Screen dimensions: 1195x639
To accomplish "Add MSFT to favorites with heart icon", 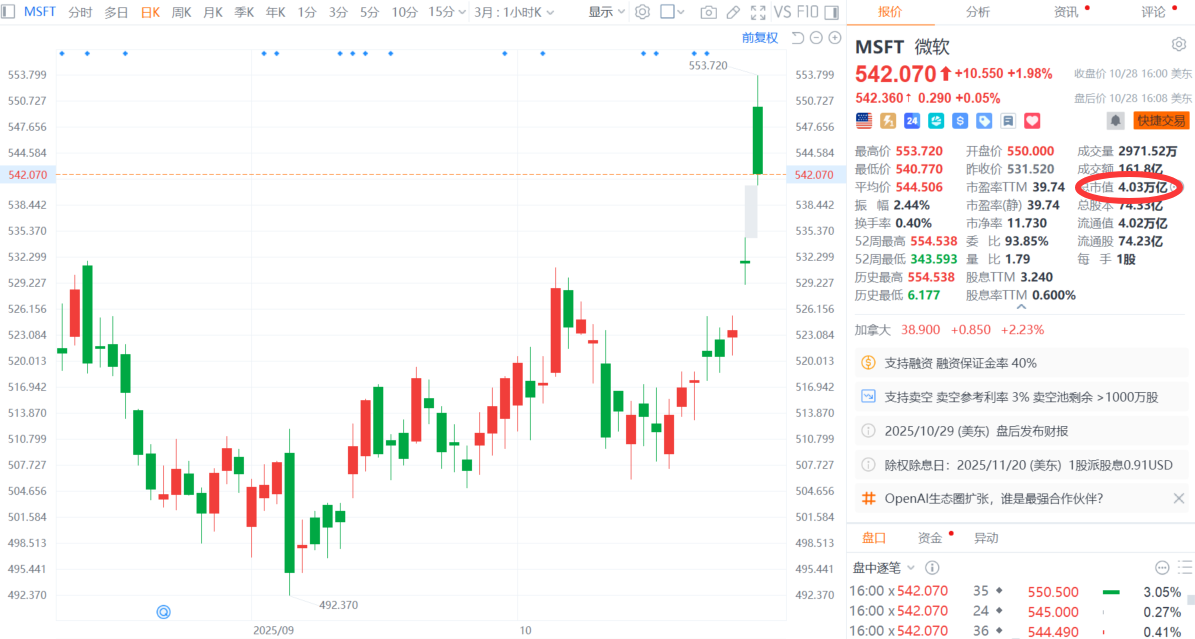I will click(1032, 120).
